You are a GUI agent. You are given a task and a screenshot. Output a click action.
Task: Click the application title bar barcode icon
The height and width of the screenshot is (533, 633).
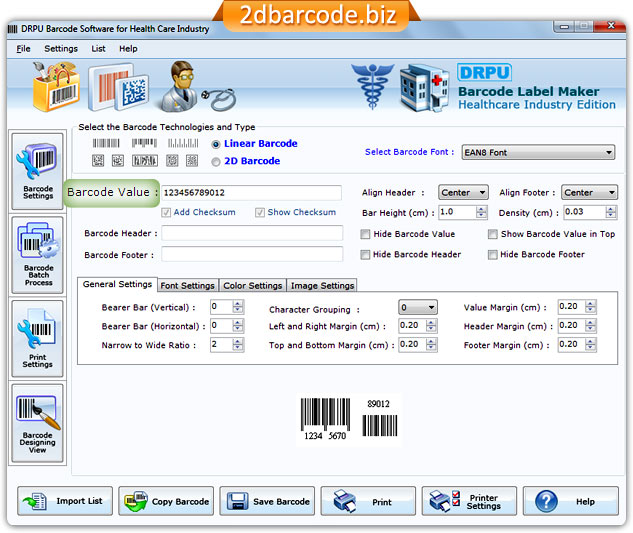point(13,29)
